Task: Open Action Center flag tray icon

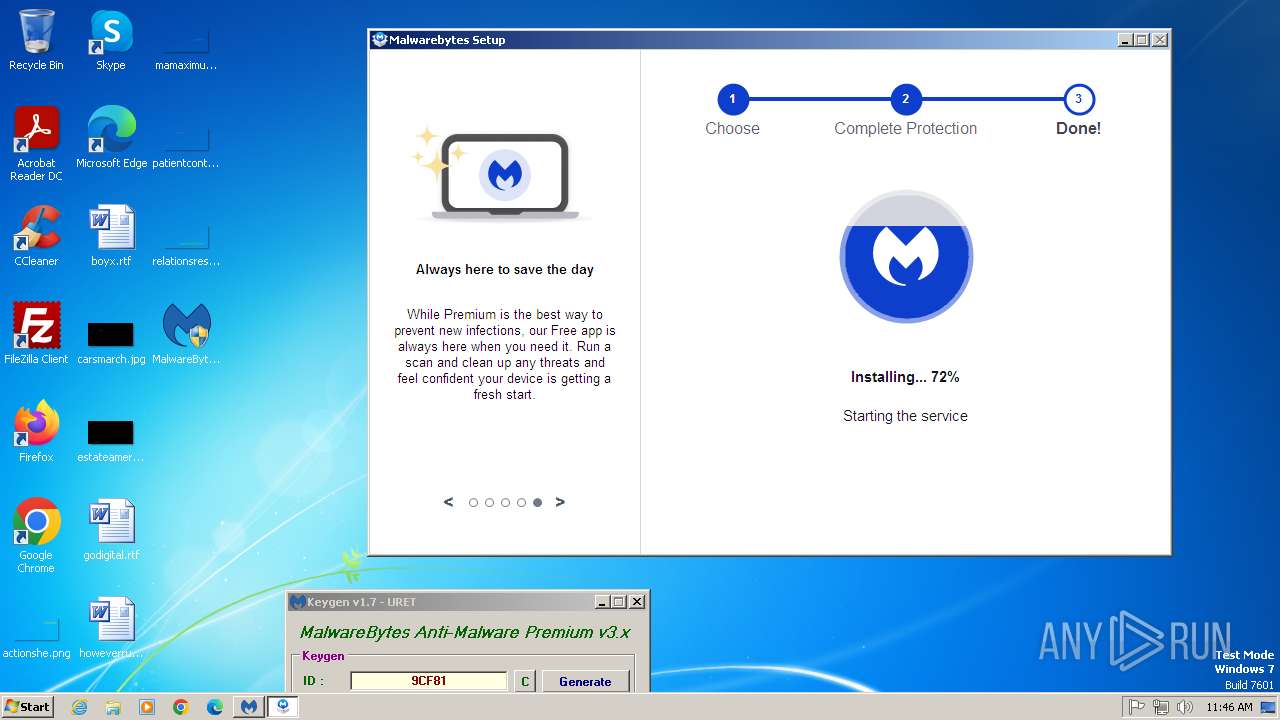Action: tap(1137, 707)
